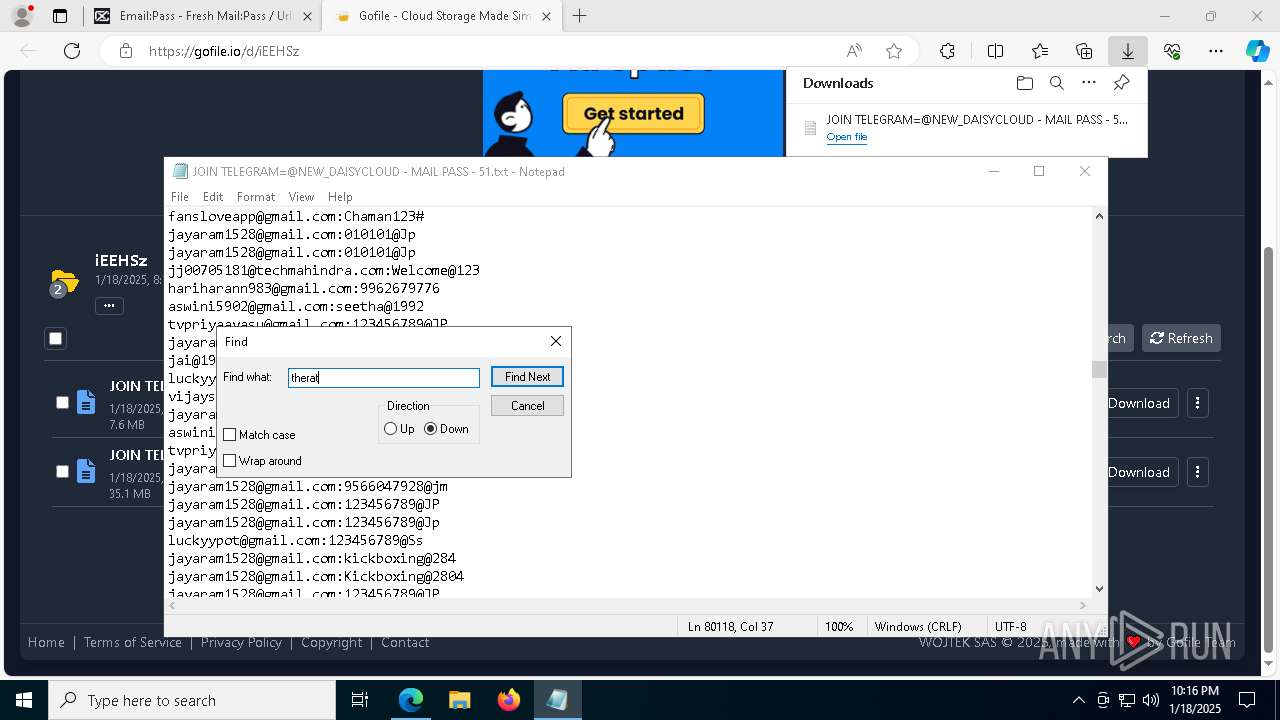Open the Copilot sidebar icon
Screen dimensions: 1280x720
(x=1257, y=51)
